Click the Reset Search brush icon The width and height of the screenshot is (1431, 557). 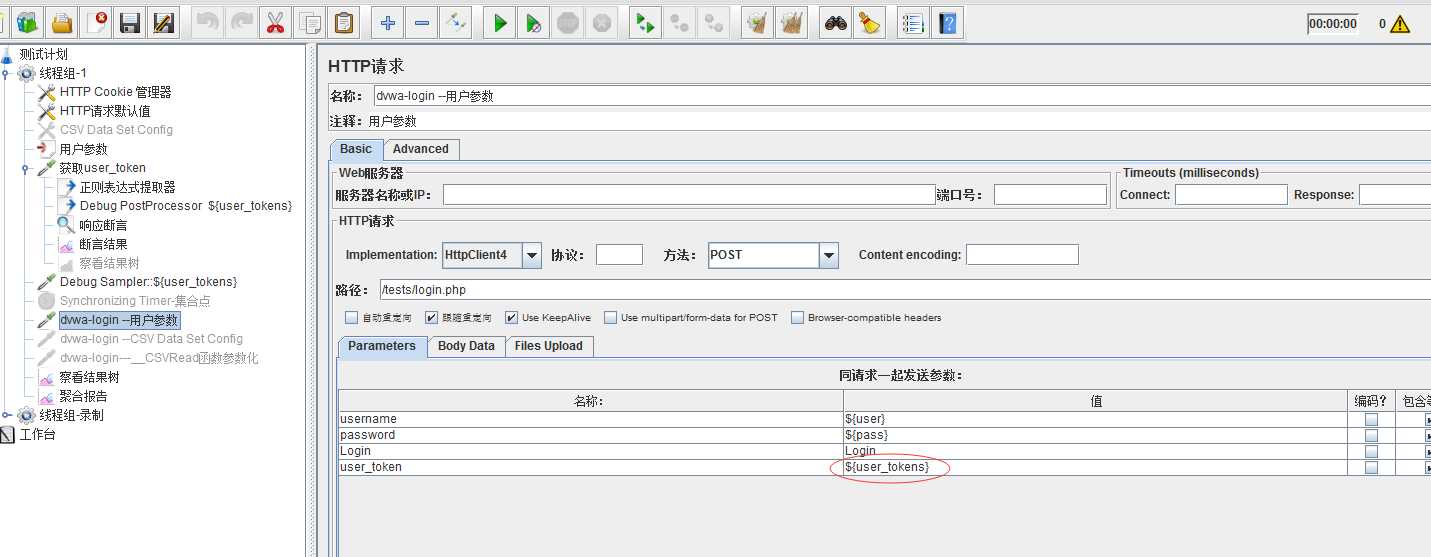point(869,22)
